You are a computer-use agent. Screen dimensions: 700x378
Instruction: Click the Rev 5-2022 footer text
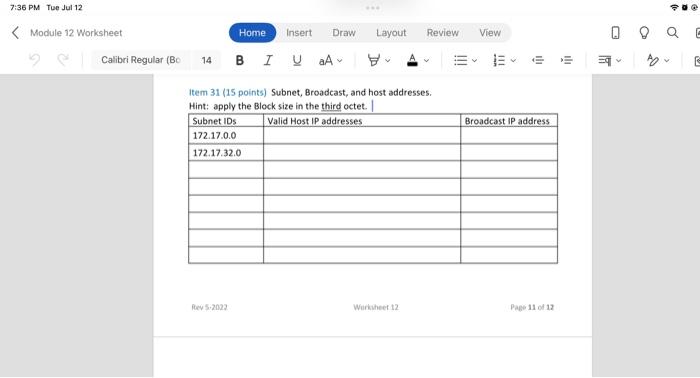click(209, 307)
